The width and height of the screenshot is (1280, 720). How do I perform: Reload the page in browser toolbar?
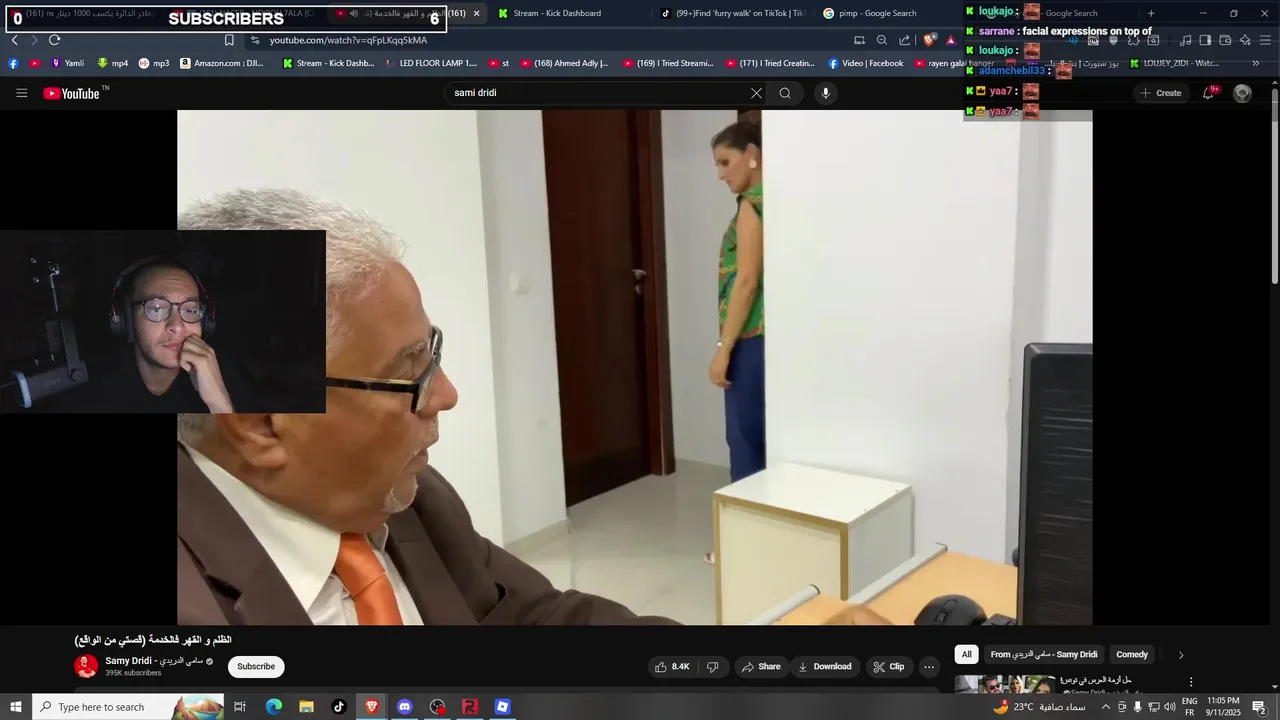(x=54, y=40)
